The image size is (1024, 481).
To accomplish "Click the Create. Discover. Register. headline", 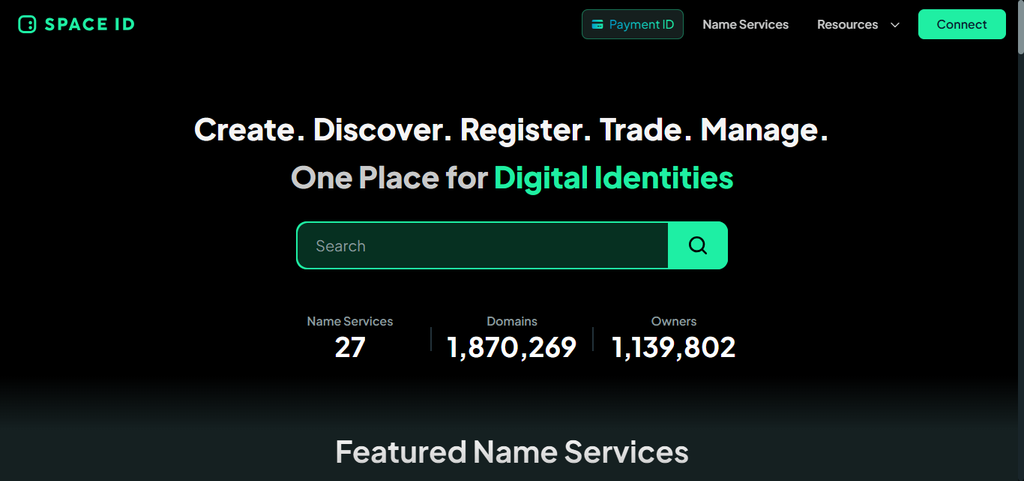I will click(x=511, y=129).
